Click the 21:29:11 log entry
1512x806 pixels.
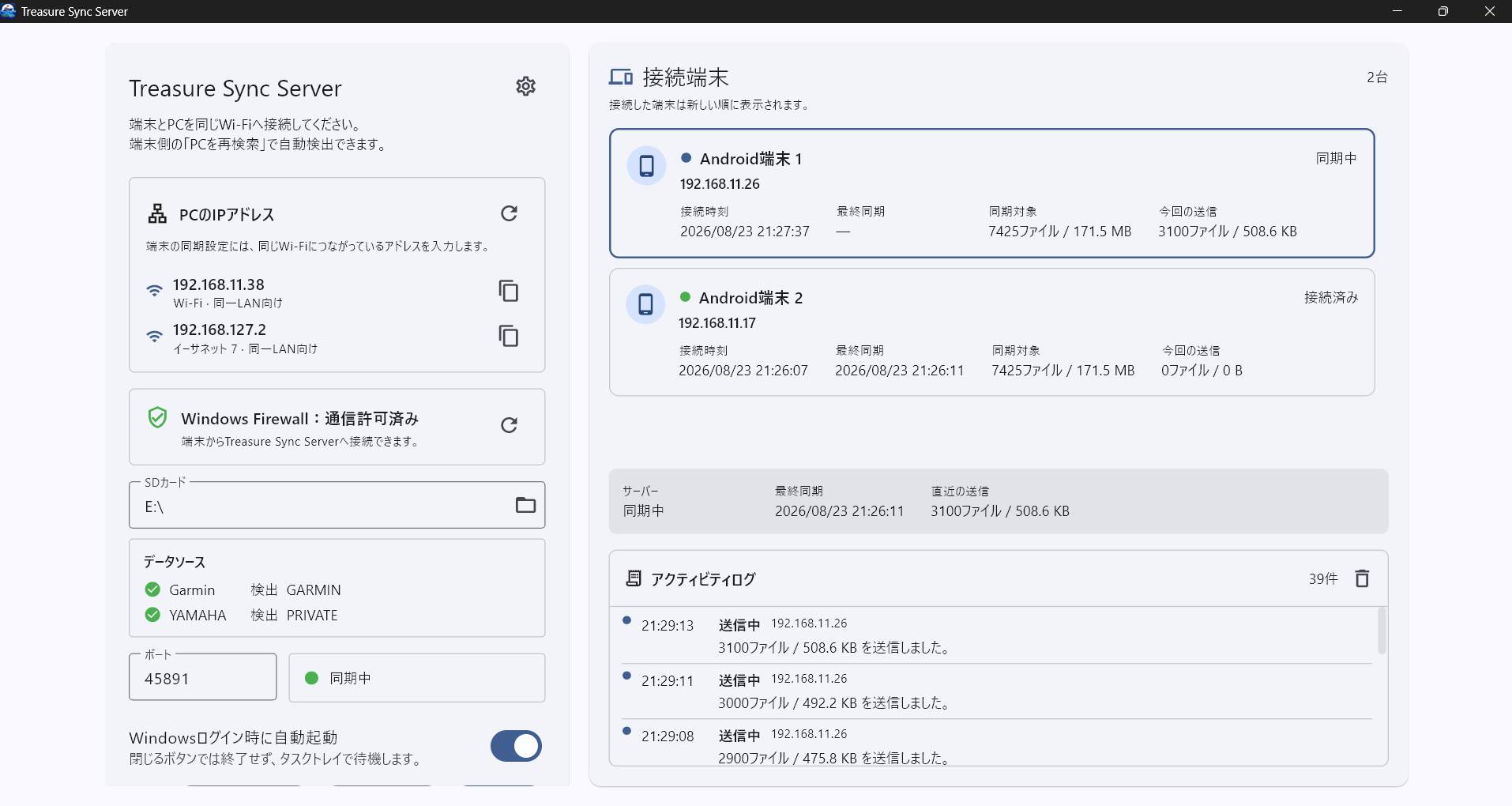997,691
